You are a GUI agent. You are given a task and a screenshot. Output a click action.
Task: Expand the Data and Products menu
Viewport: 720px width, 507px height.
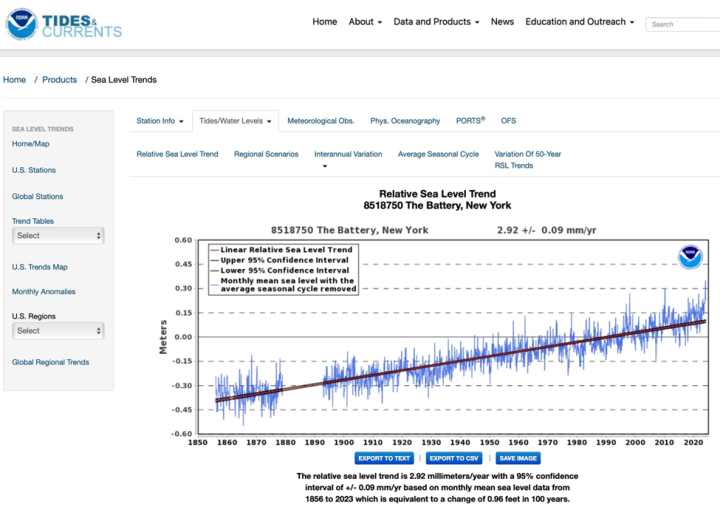[436, 22]
